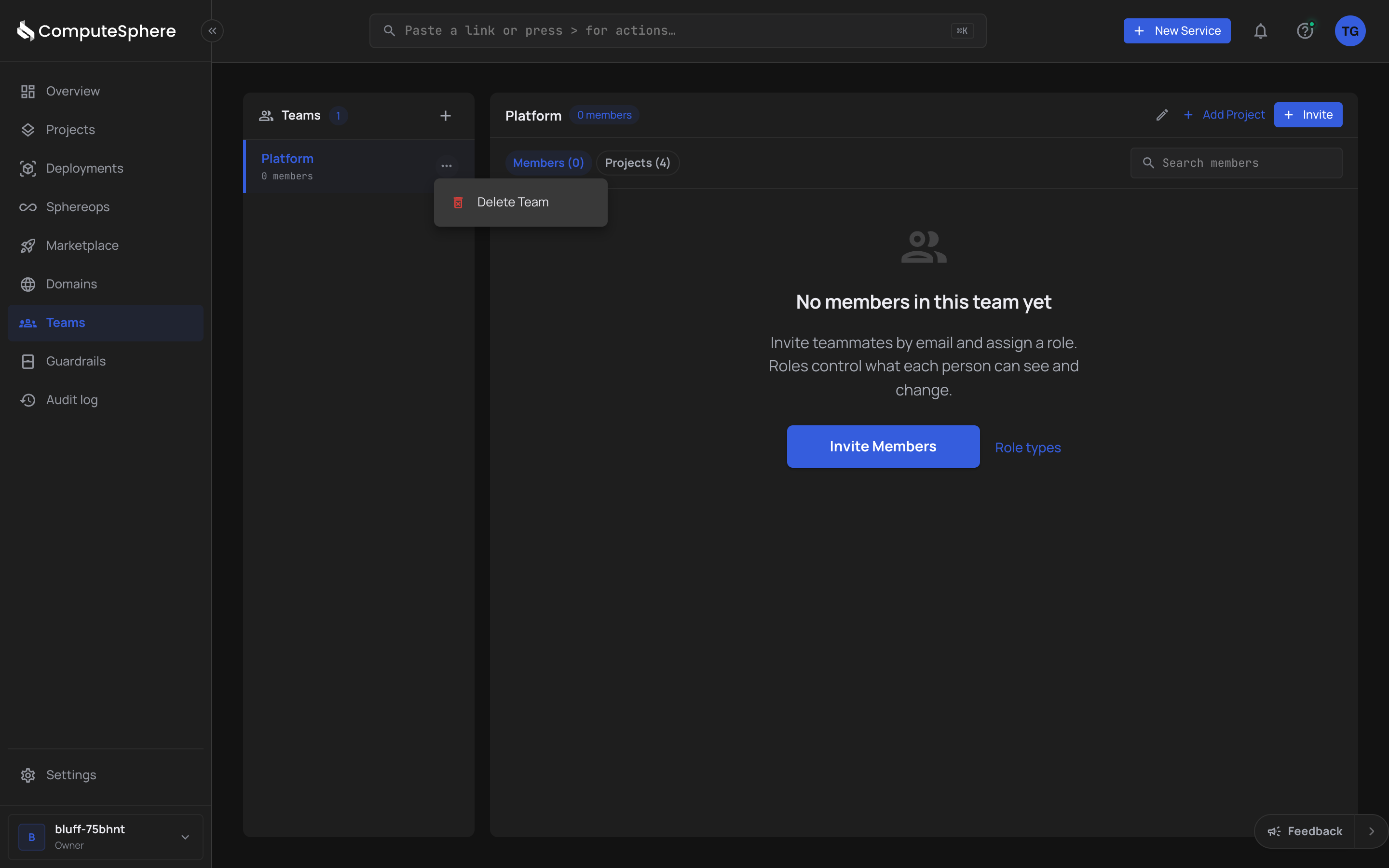1389x868 pixels.
Task: Open the help question-mark icon
Action: [1305, 31]
